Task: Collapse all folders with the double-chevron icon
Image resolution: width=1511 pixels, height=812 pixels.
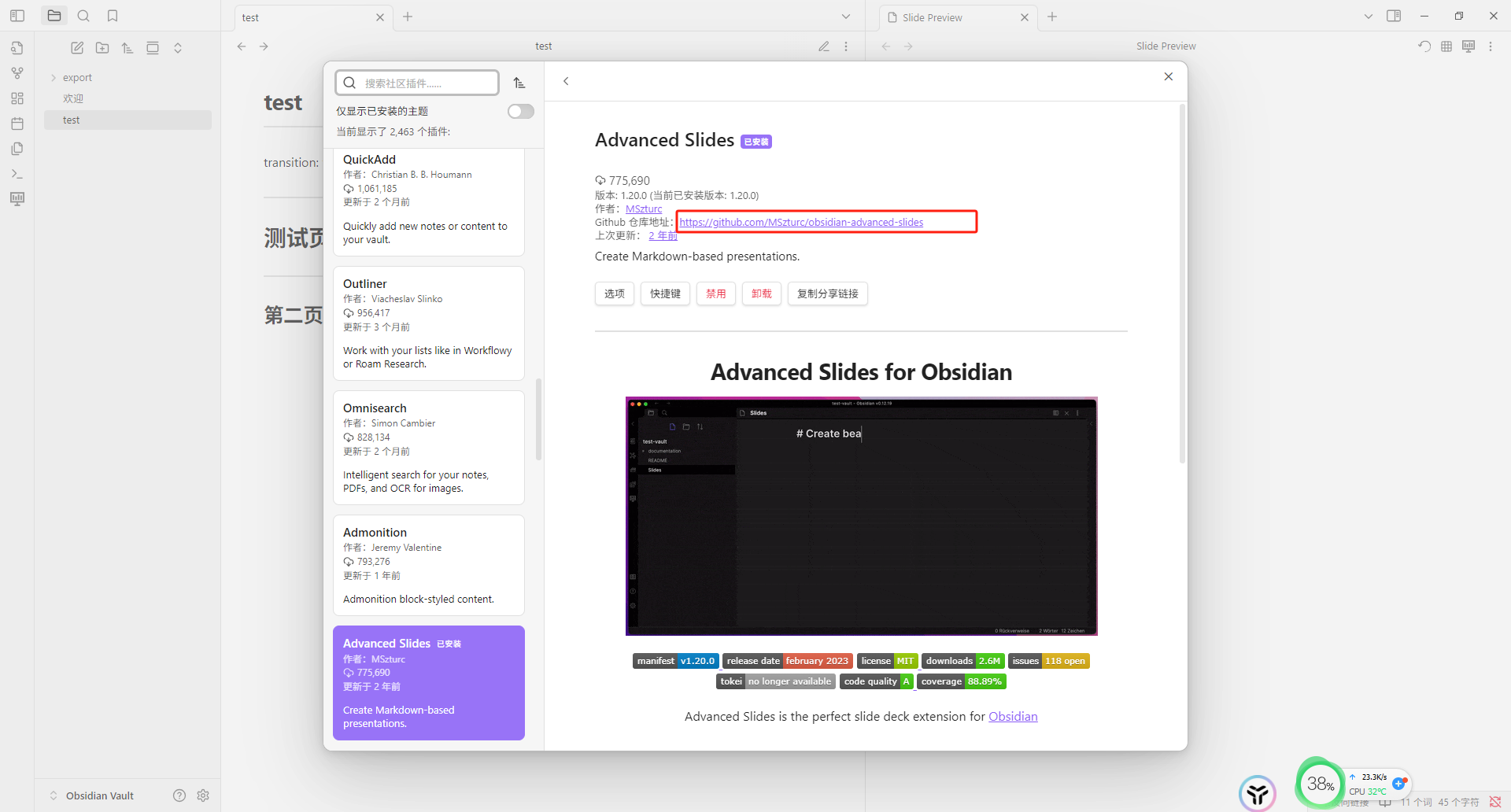Action: 178,47
